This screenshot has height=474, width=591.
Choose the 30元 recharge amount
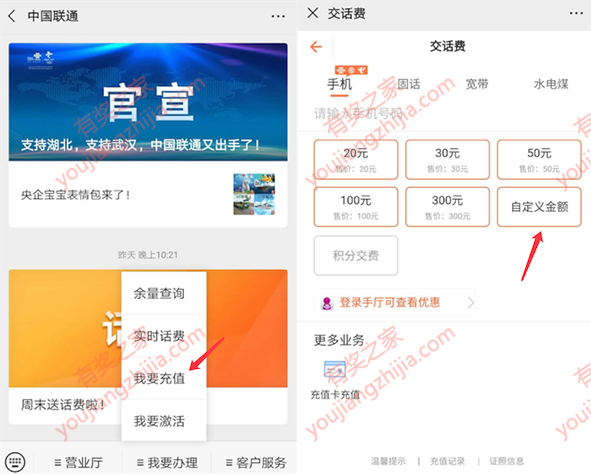[447, 159]
